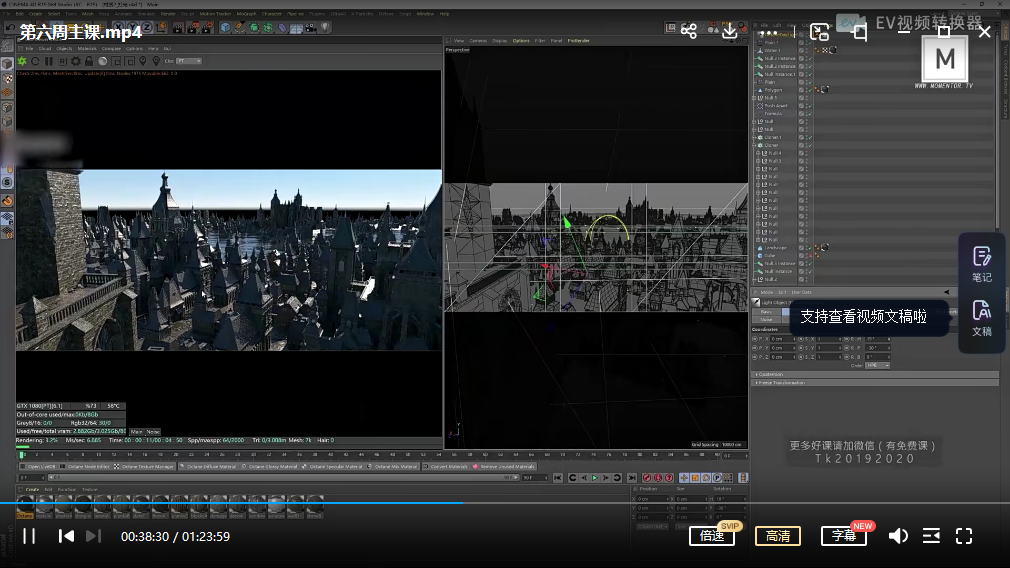This screenshot has height=568, width=1010.
Task: Open the 文稿 transcript panel
Action: click(981, 318)
